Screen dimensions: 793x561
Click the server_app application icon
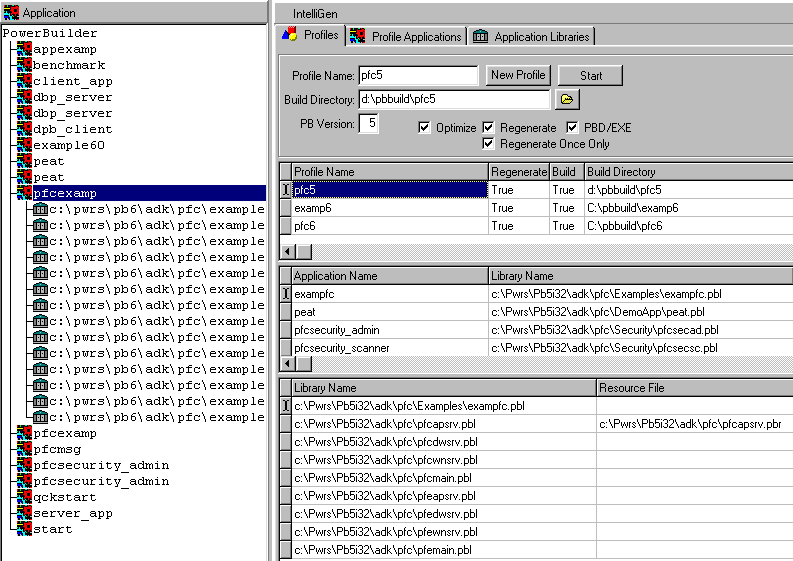(24, 513)
